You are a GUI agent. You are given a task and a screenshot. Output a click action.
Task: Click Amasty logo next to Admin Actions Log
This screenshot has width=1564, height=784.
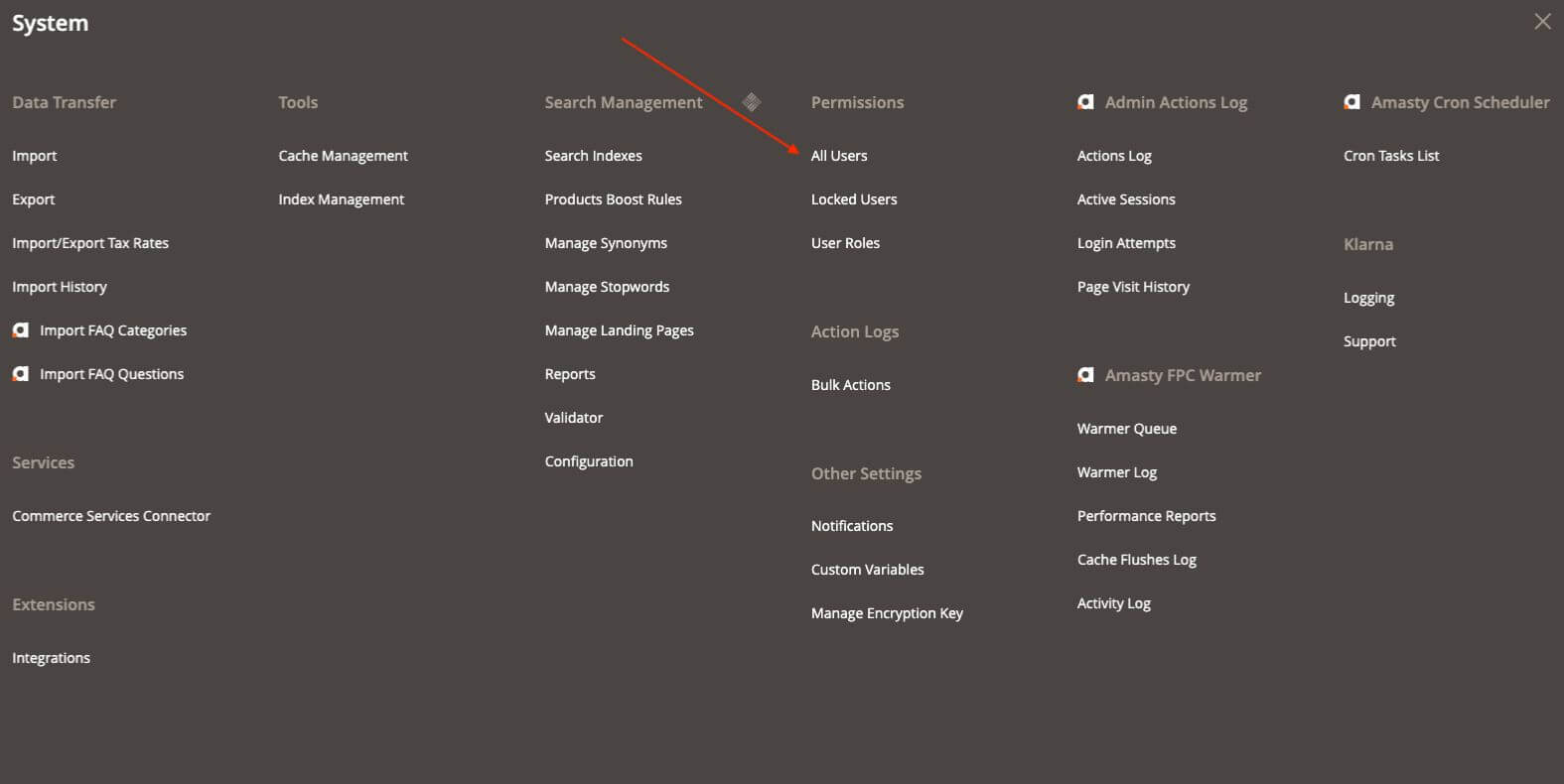1085,102
